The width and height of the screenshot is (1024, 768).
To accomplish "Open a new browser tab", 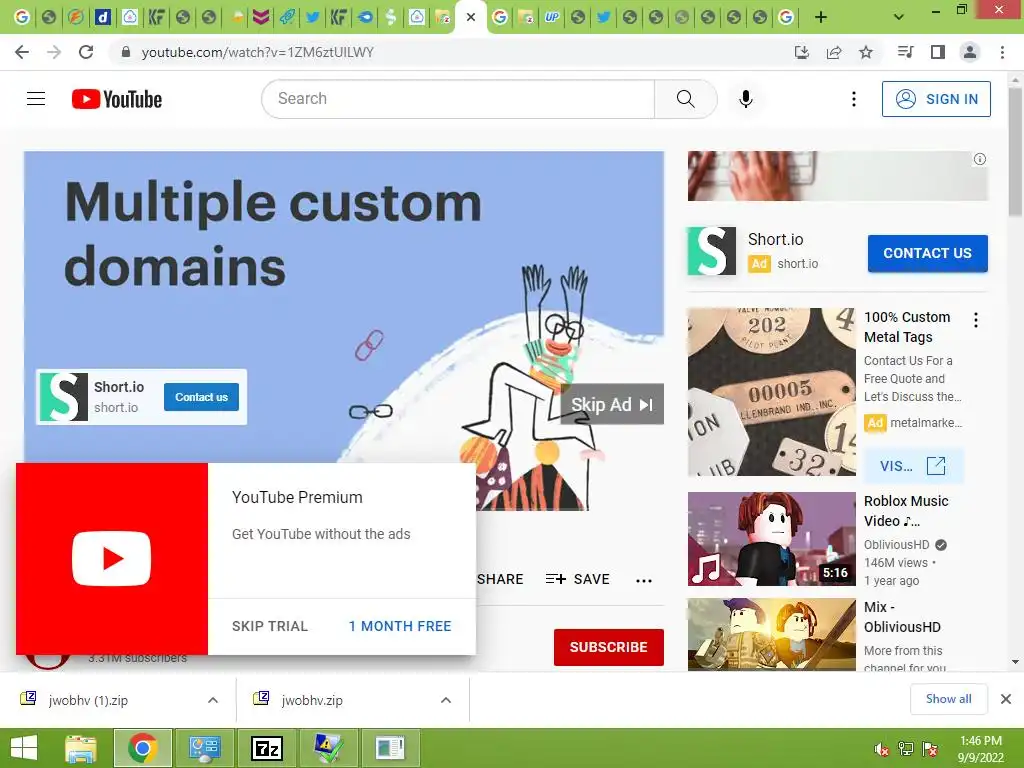I will click(x=821, y=17).
